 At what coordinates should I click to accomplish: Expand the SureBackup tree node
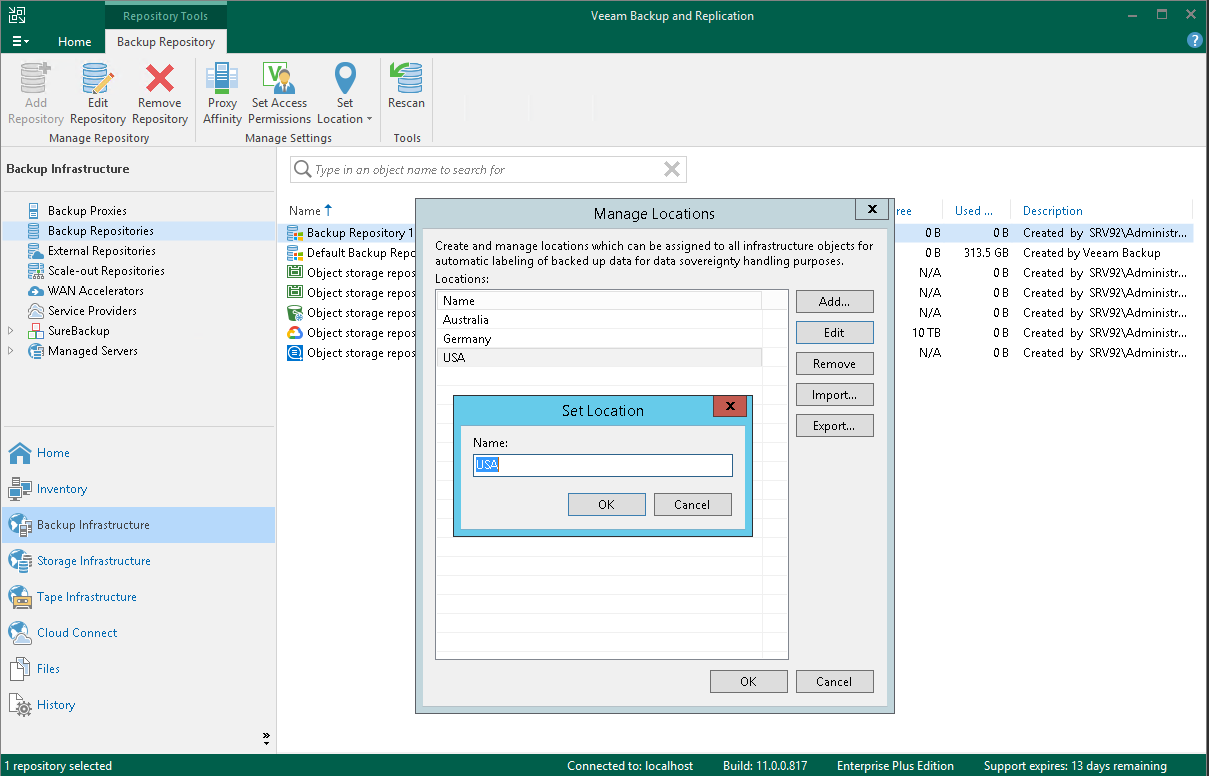point(11,331)
